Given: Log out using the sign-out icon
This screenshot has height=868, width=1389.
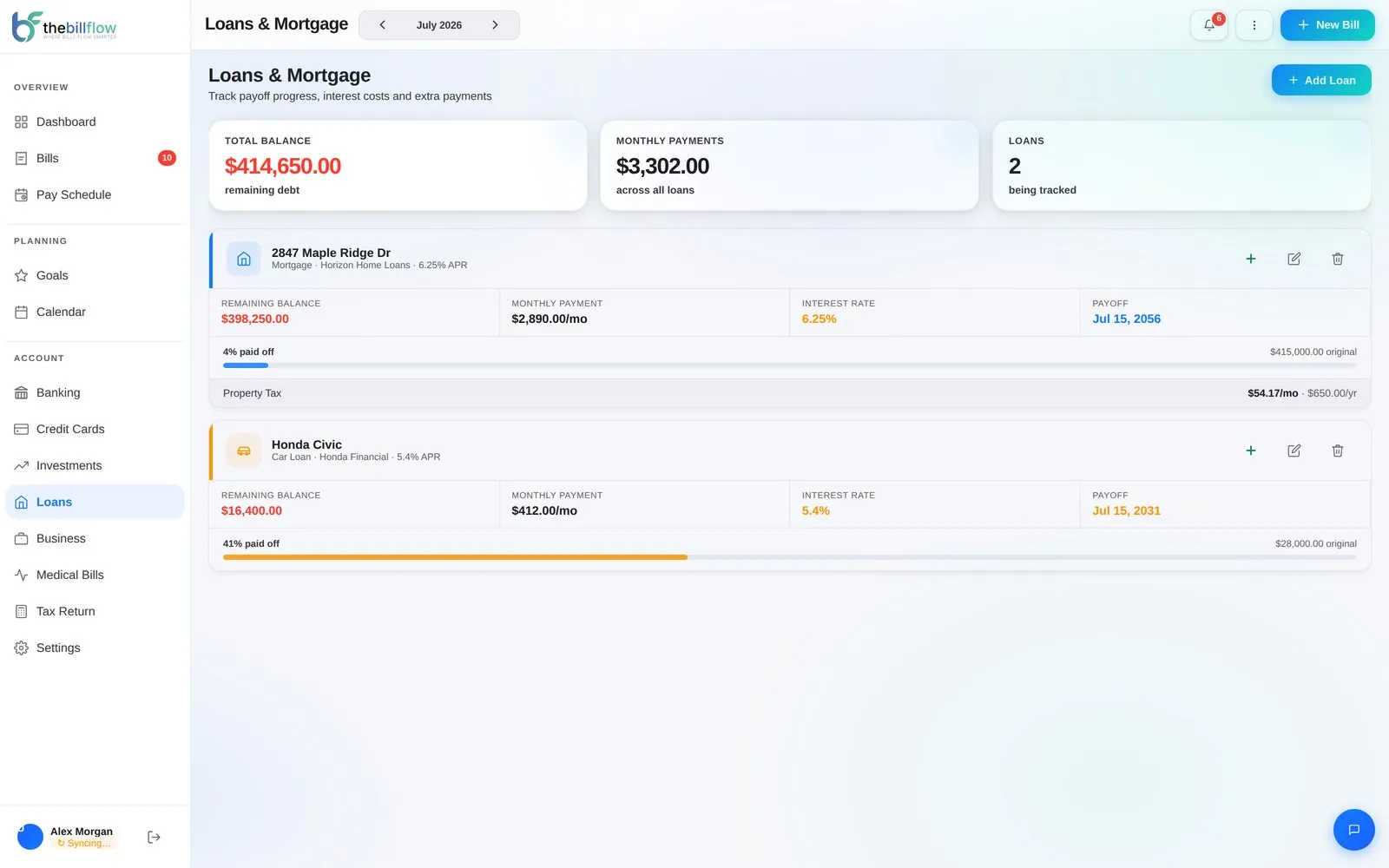Looking at the screenshot, I should 154,837.
